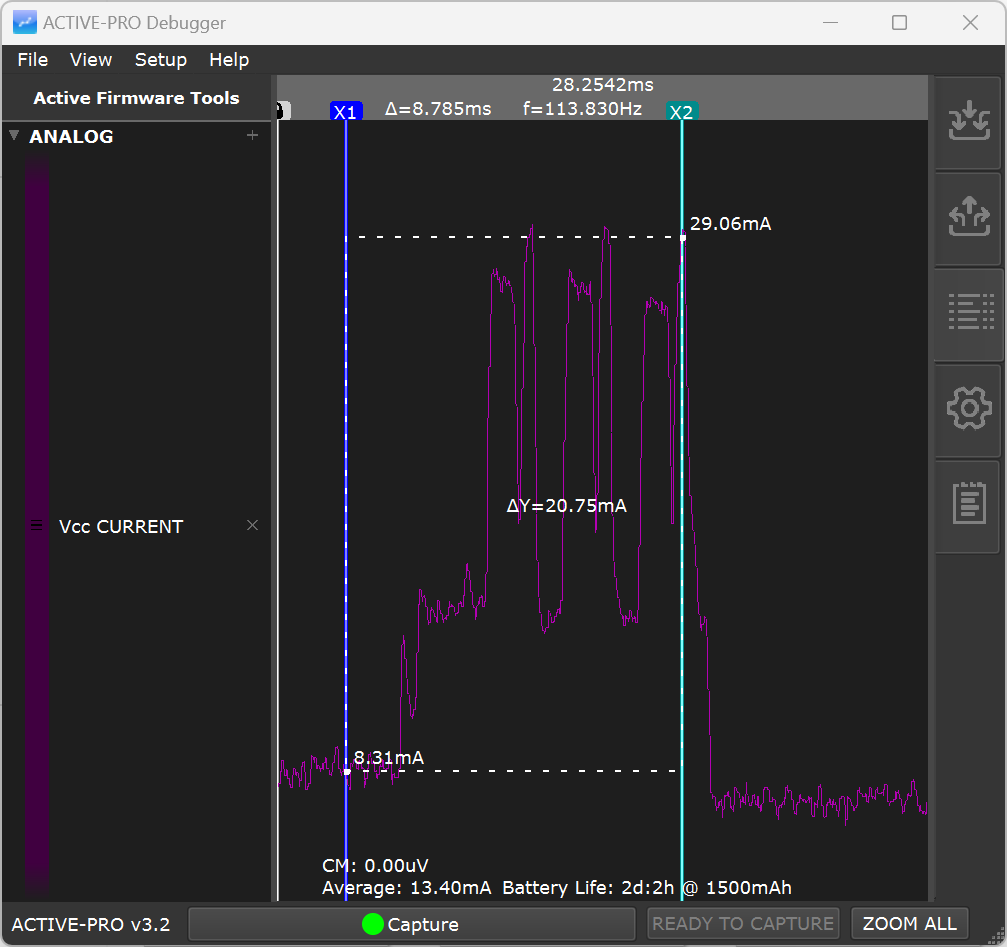Click the X2 cursor marker
Image resolution: width=1007 pixels, height=947 pixels.
tap(682, 112)
